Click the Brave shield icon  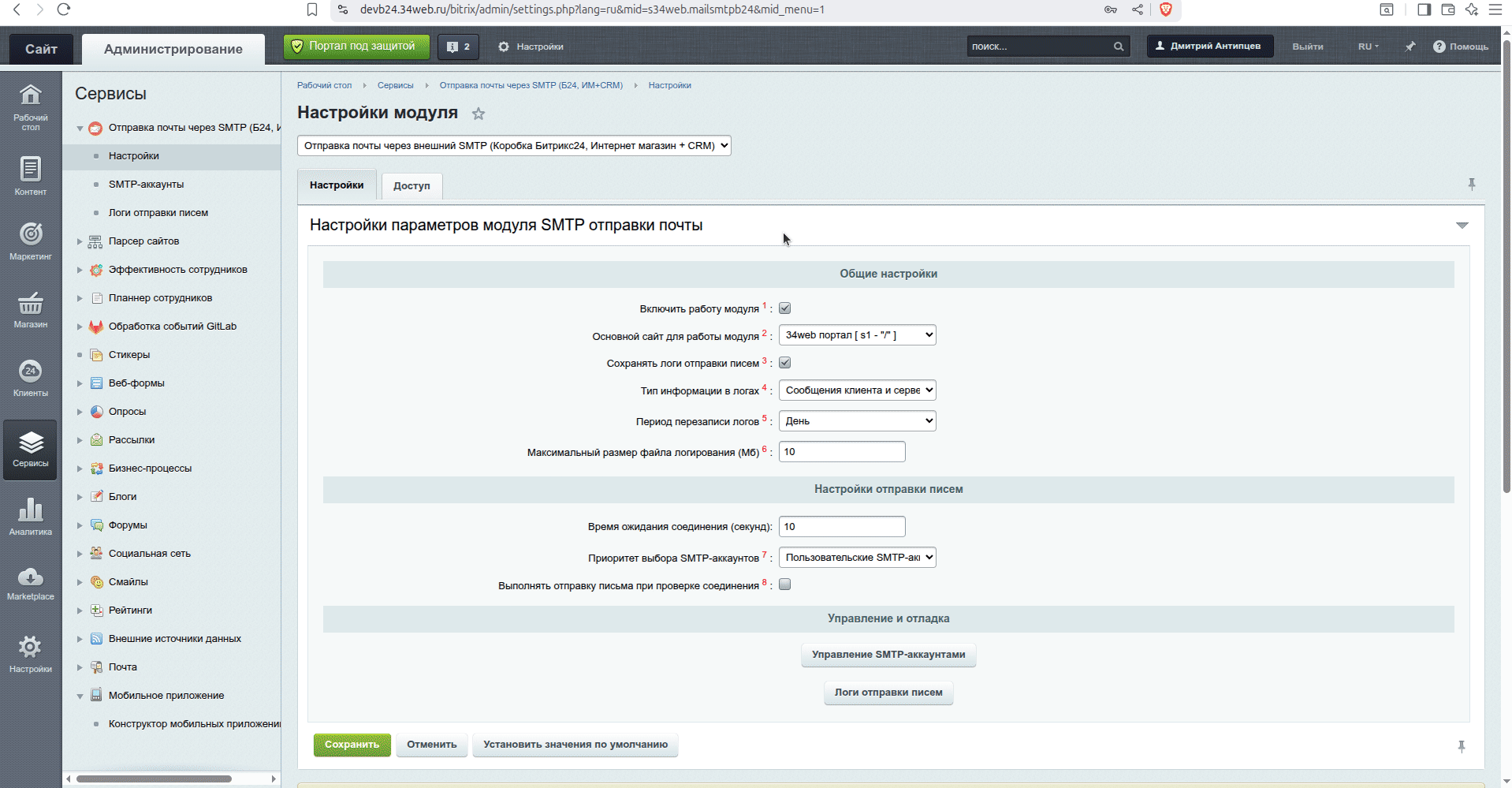coord(1165,9)
